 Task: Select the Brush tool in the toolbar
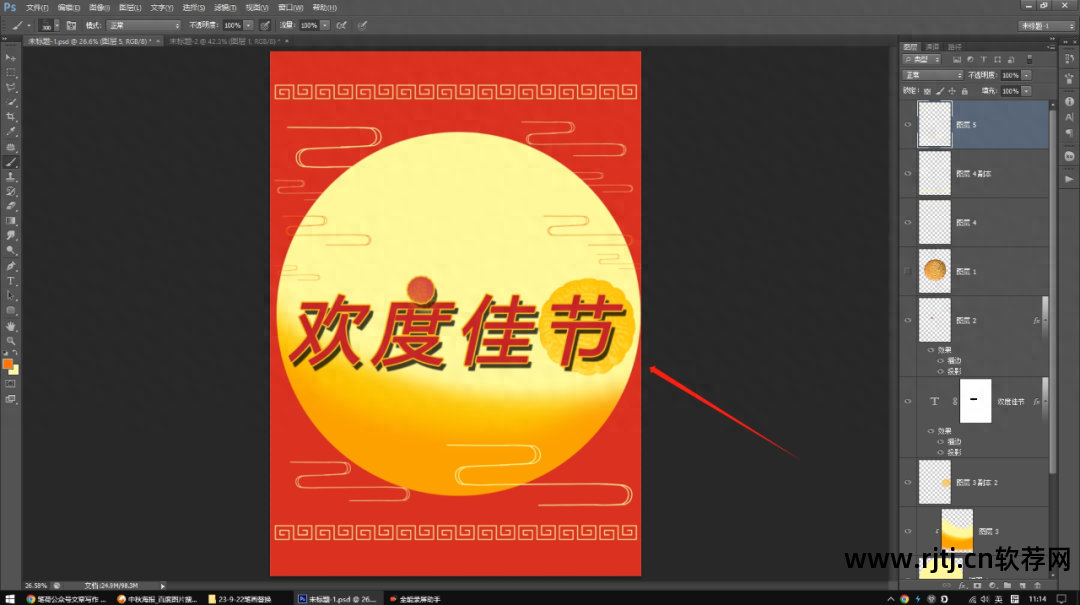click(x=11, y=160)
